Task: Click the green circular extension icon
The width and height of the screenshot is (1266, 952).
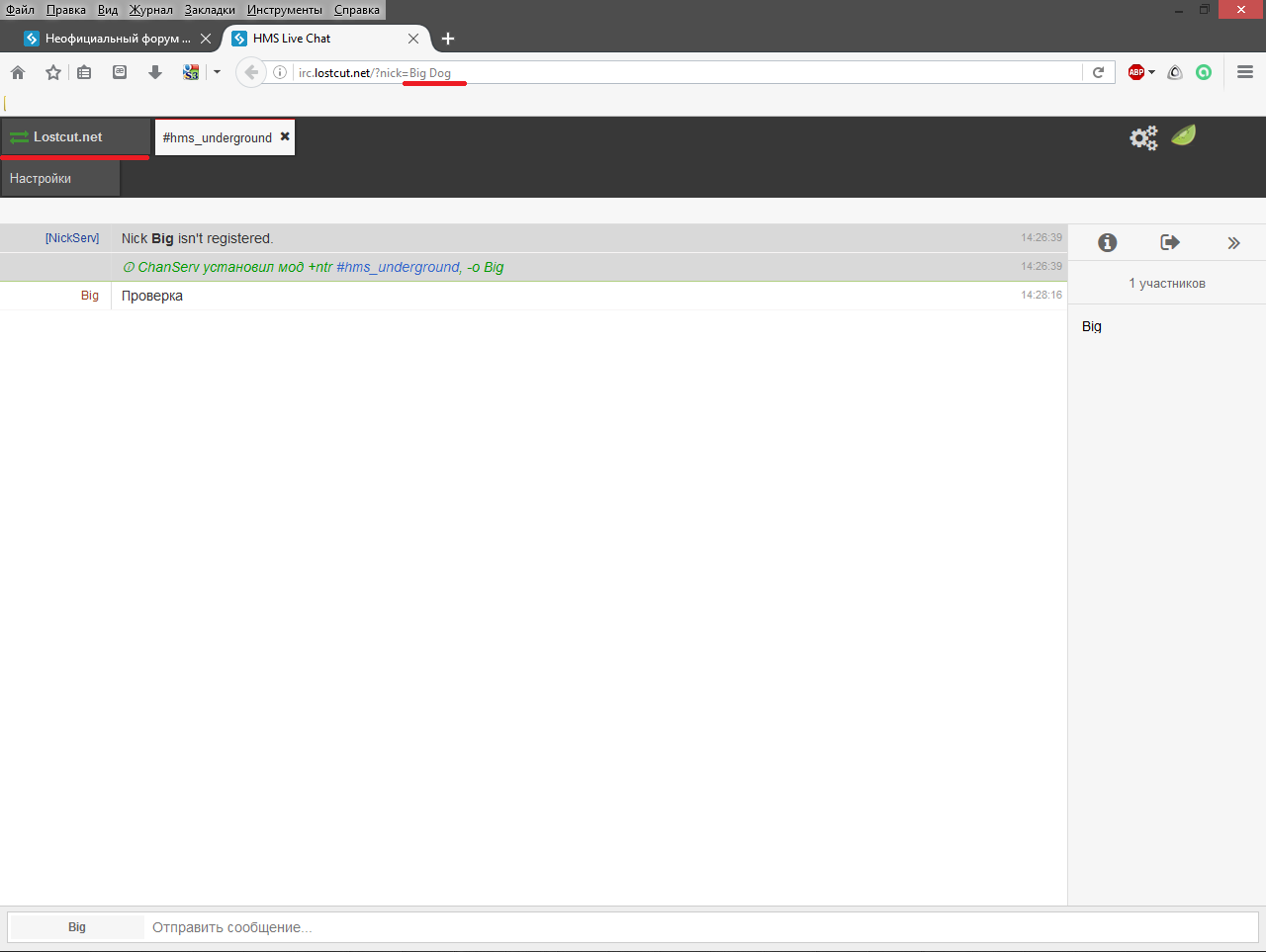Action: pos(1204,72)
